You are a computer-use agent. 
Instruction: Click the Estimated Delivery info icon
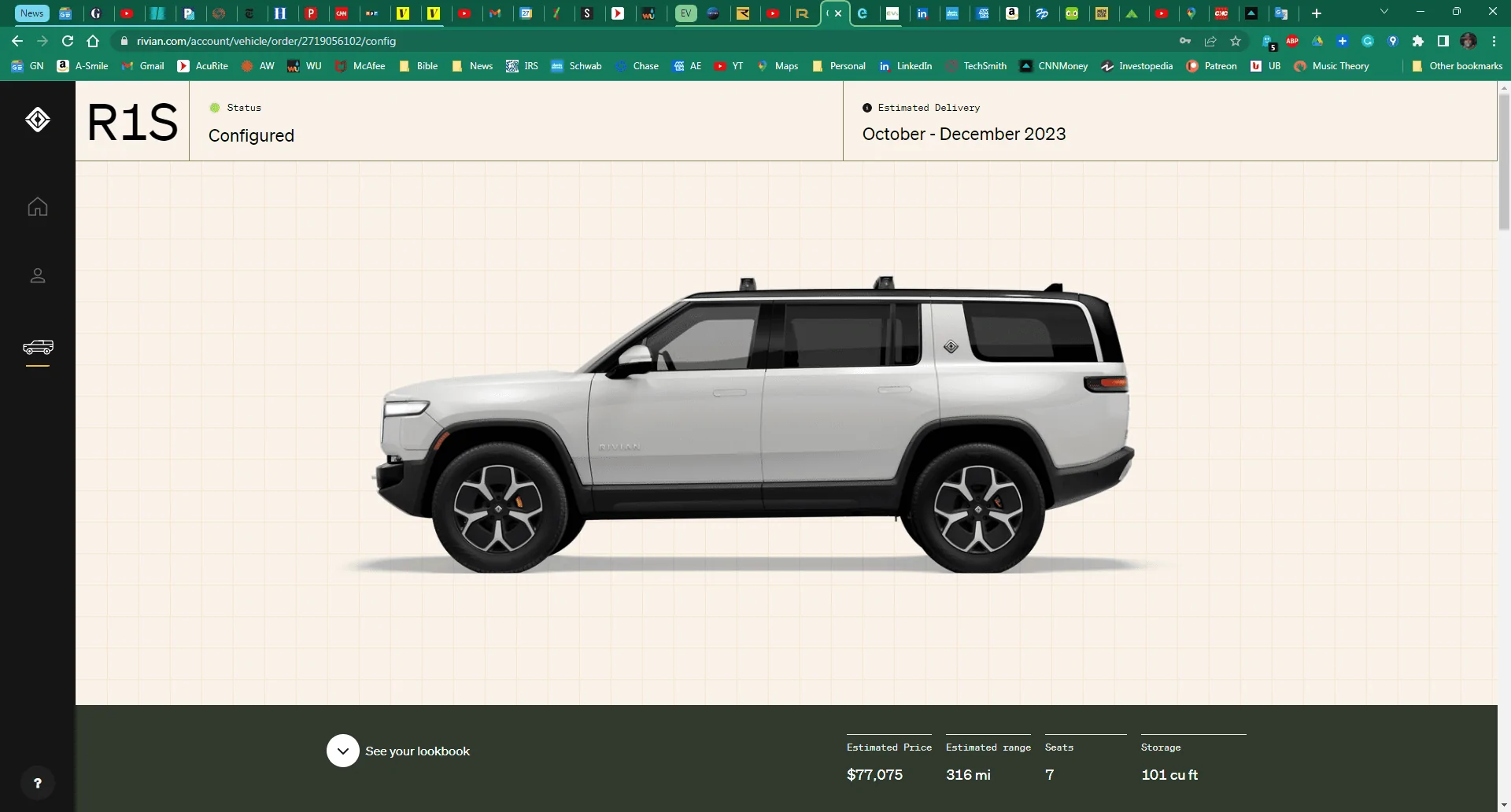867,108
